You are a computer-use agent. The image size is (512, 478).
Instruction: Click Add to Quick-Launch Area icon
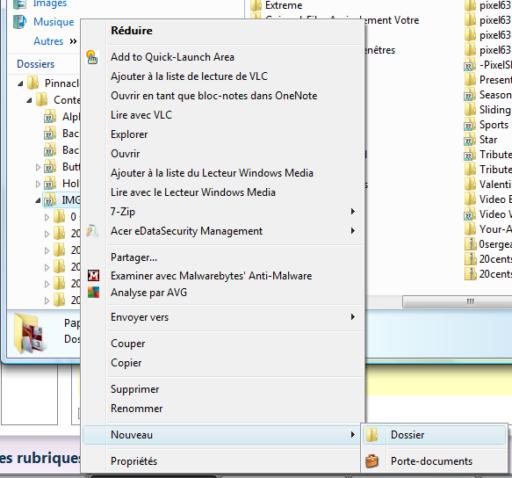tap(92, 57)
